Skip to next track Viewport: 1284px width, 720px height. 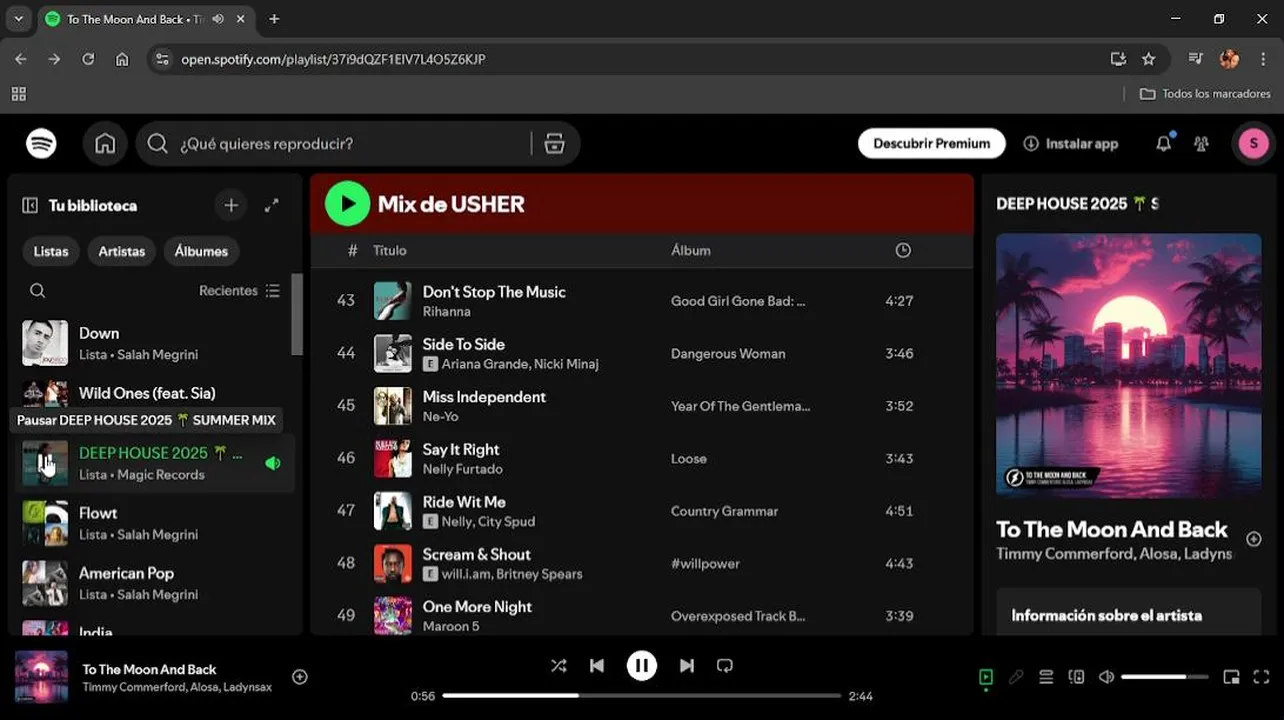coord(687,666)
